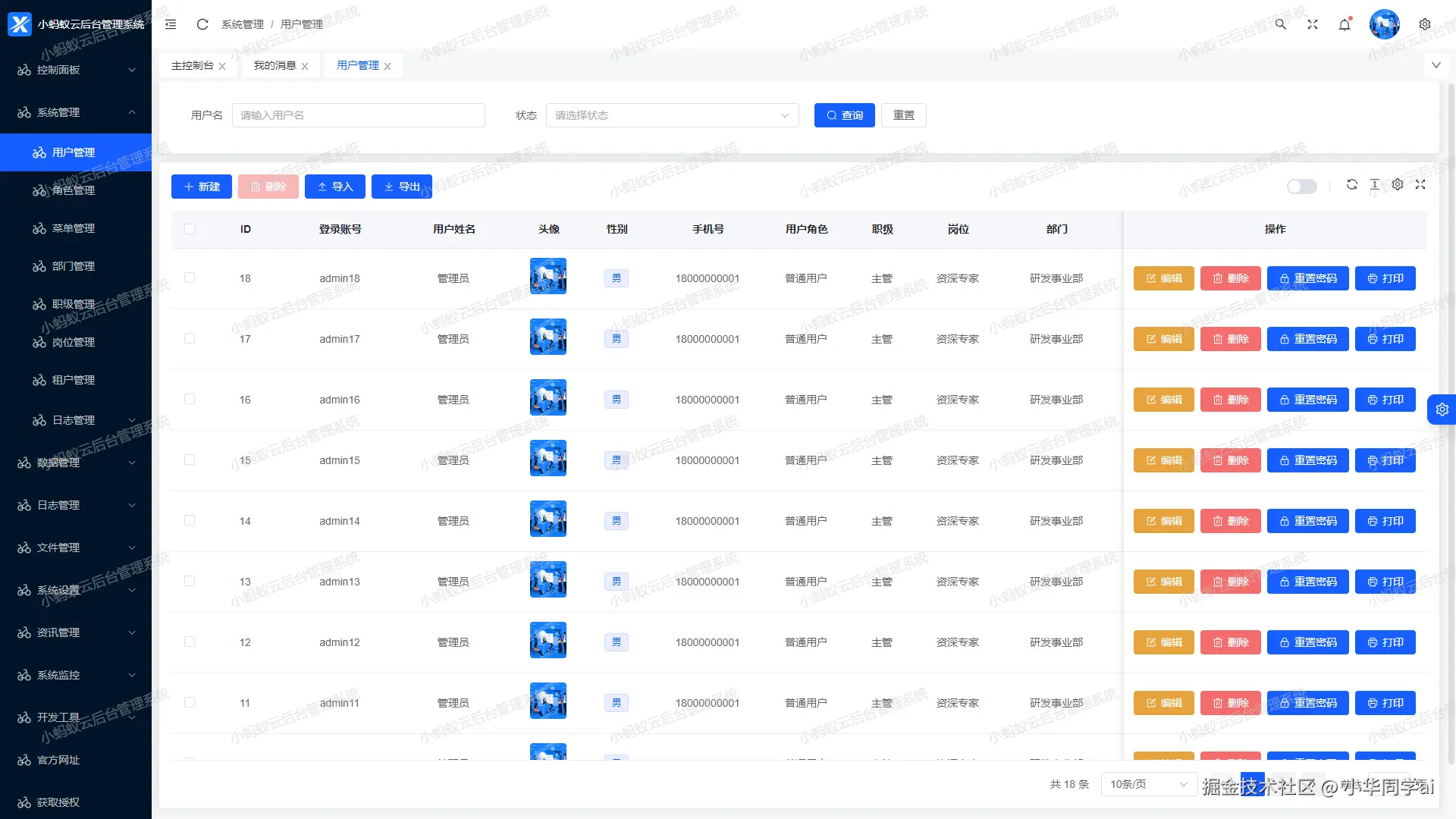Click the page reload icon in header
1456x819 pixels.
pos(202,24)
